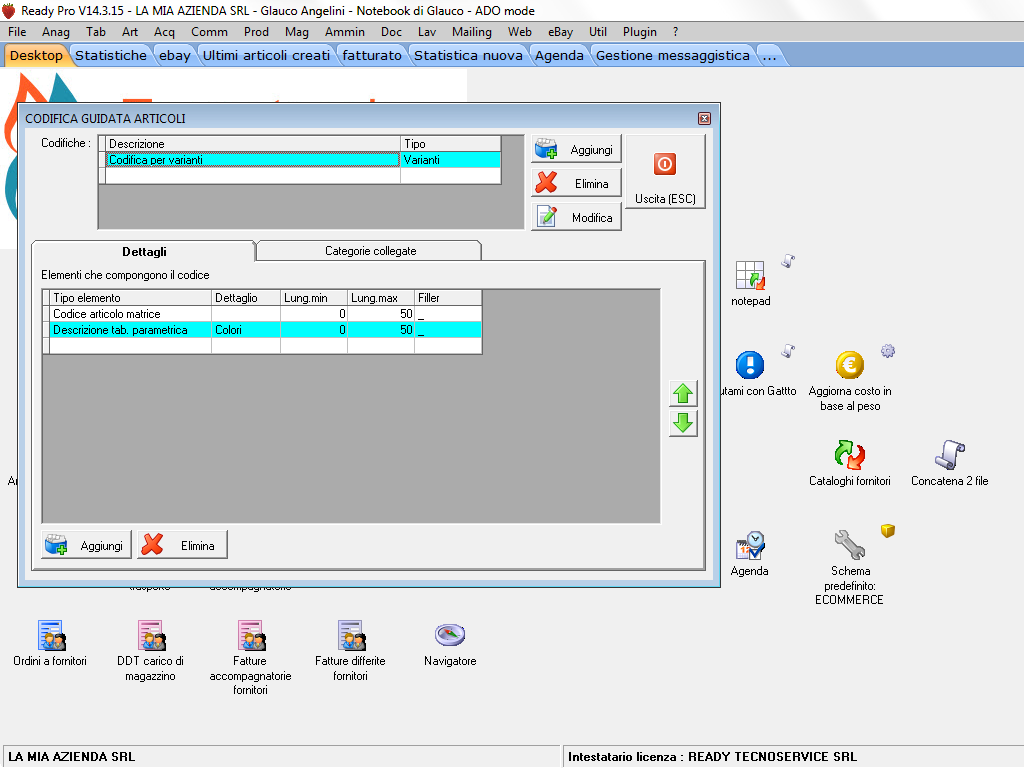Open the Agenda tab in tab bar
Screen dimensions: 1024x768
(559, 56)
